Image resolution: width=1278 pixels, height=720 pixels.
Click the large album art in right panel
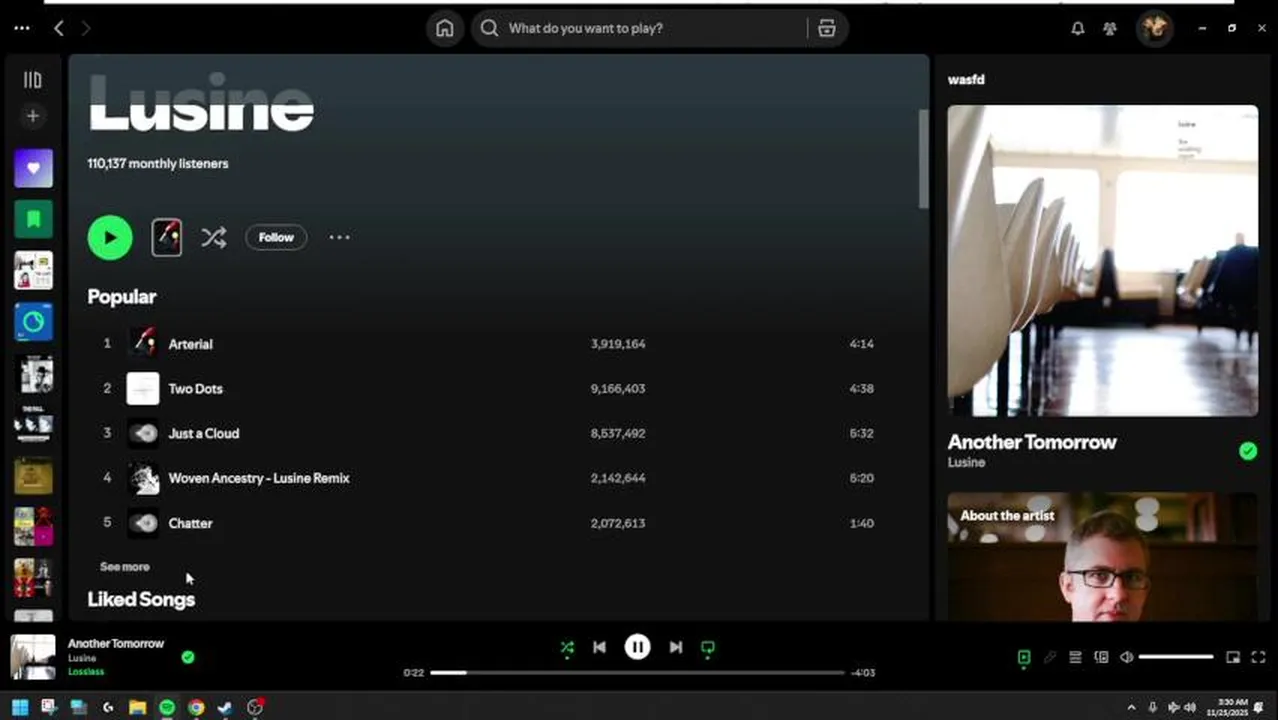tap(1103, 260)
